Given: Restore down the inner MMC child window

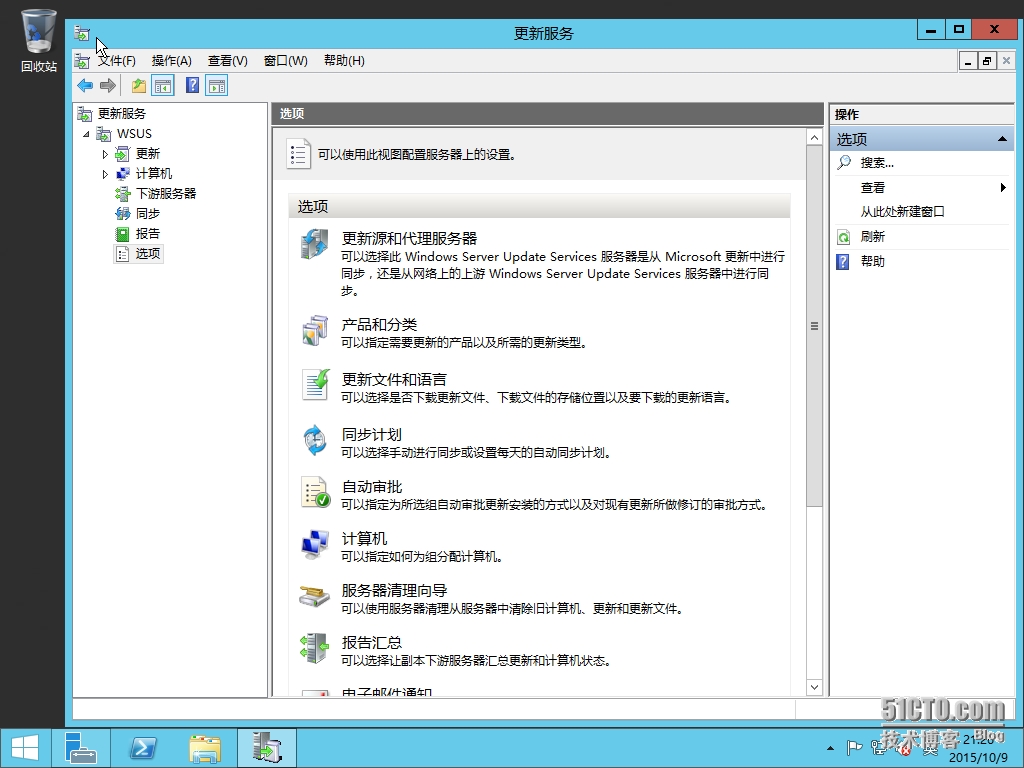Looking at the screenshot, I should pyautogui.click(x=986, y=61).
